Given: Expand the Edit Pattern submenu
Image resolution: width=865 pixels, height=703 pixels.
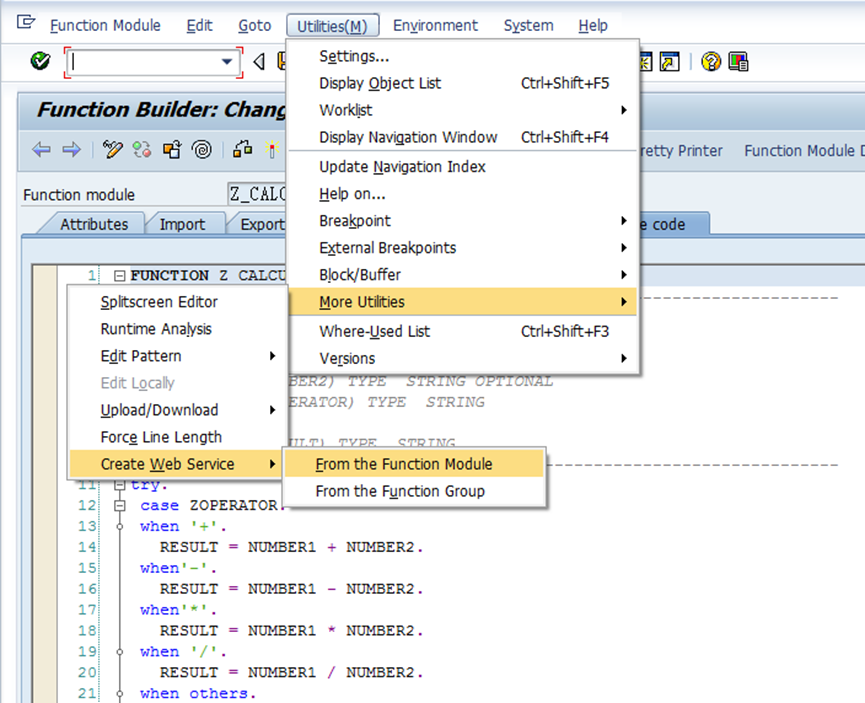Looking at the screenshot, I should pos(177,356).
